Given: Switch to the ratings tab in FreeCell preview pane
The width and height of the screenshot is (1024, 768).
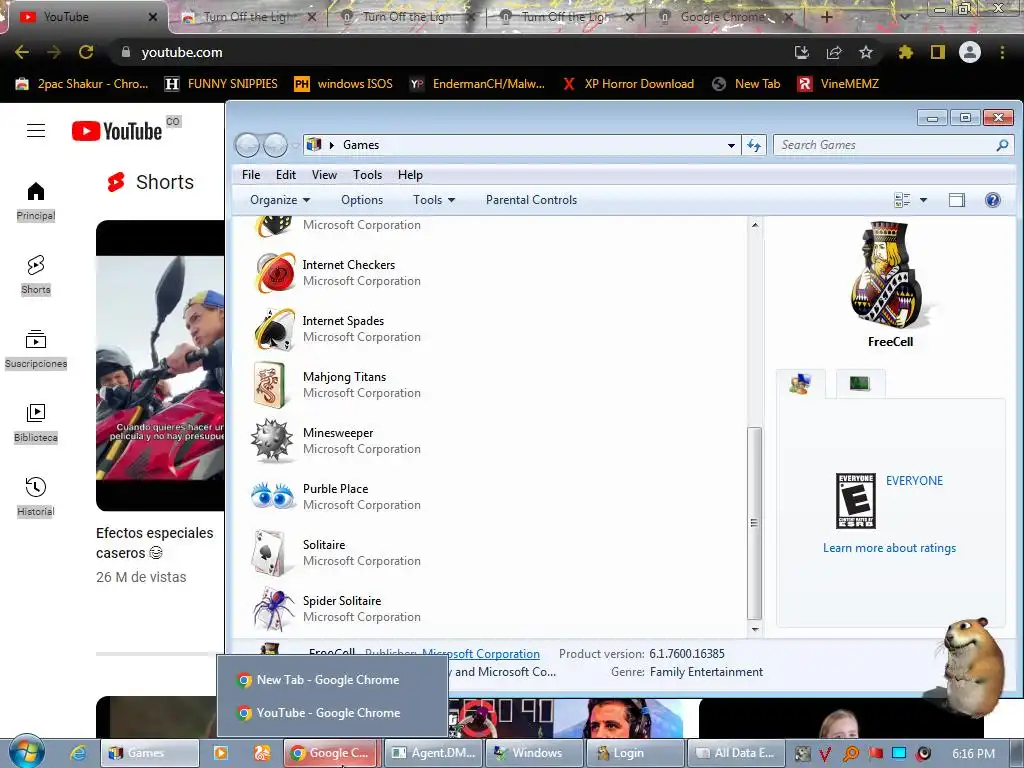Looking at the screenshot, I should pos(801,384).
